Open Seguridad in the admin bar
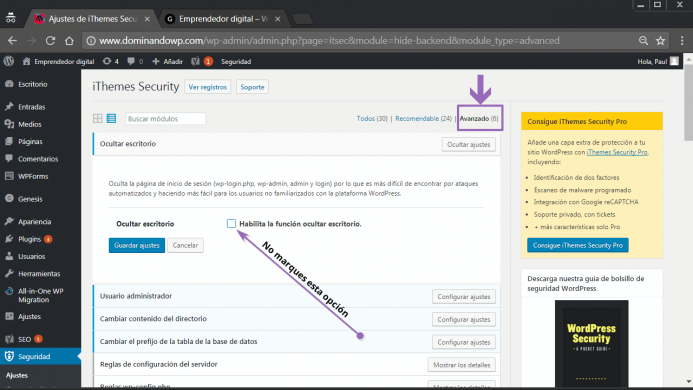Screen dimensions: 693x390 point(236,61)
